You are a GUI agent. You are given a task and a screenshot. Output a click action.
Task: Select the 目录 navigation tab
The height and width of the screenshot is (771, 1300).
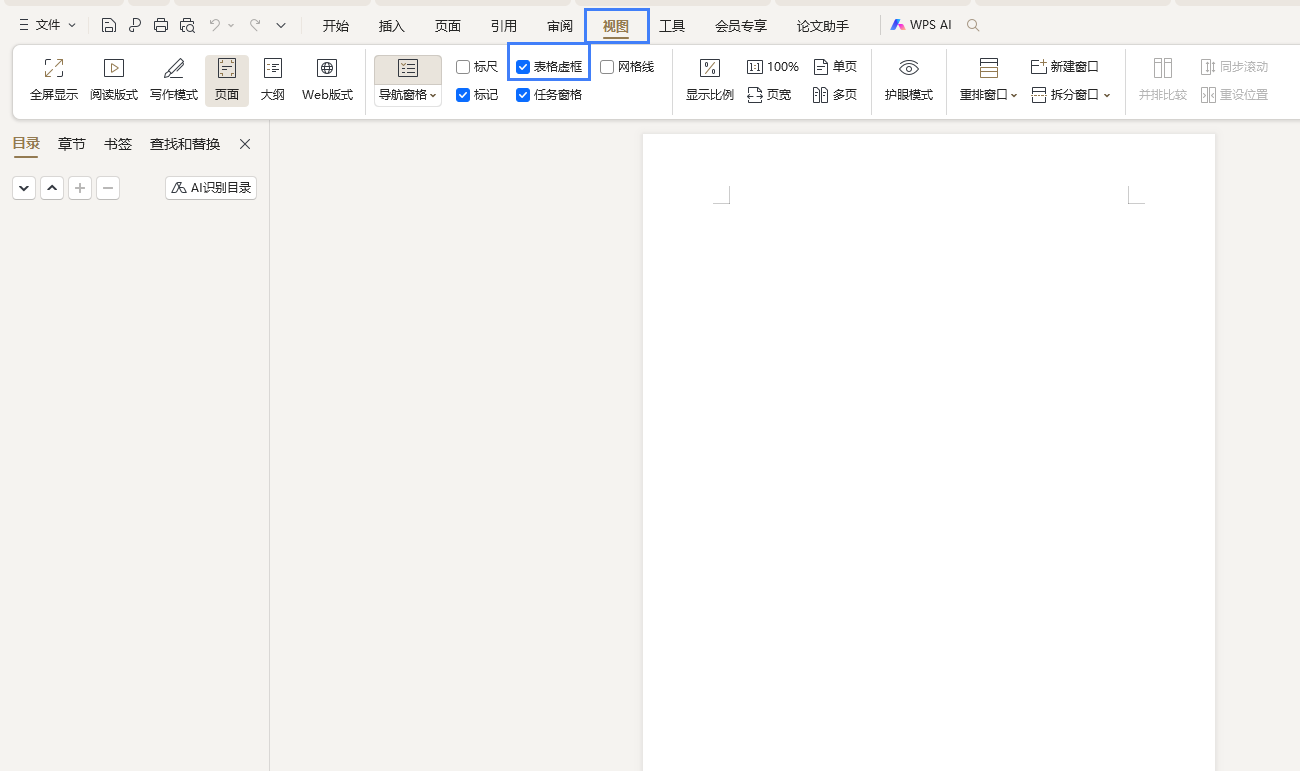click(x=26, y=144)
